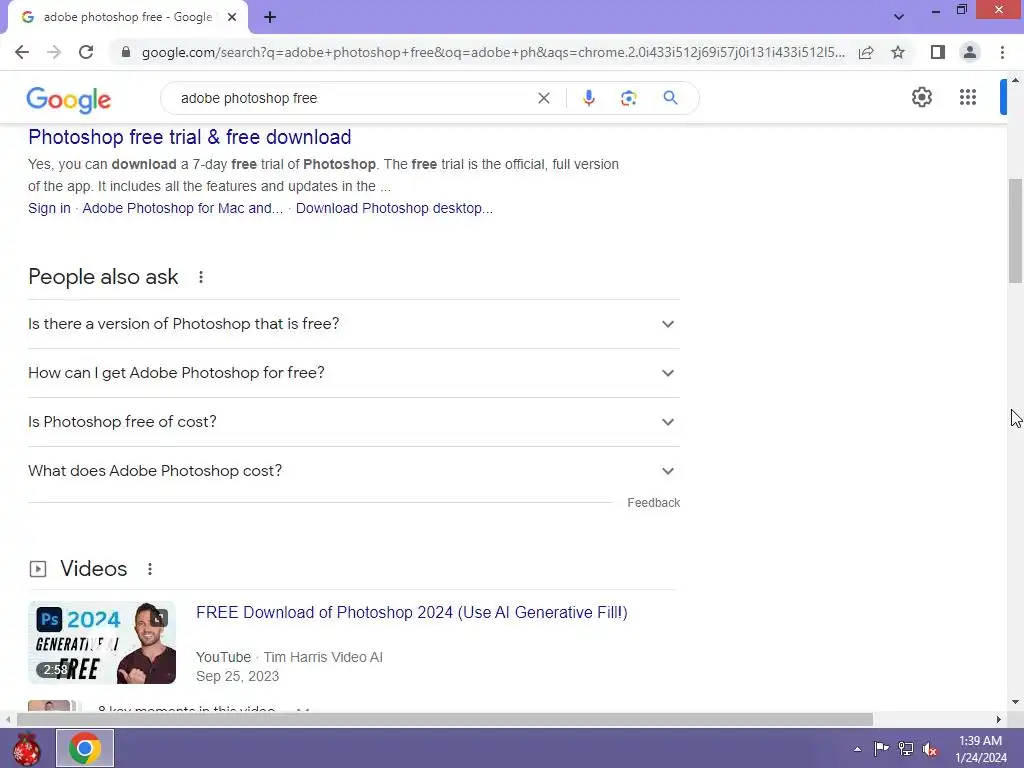Clear the search box text
Viewport: 1024px width, 768px height.
click(x=543, y=98)
